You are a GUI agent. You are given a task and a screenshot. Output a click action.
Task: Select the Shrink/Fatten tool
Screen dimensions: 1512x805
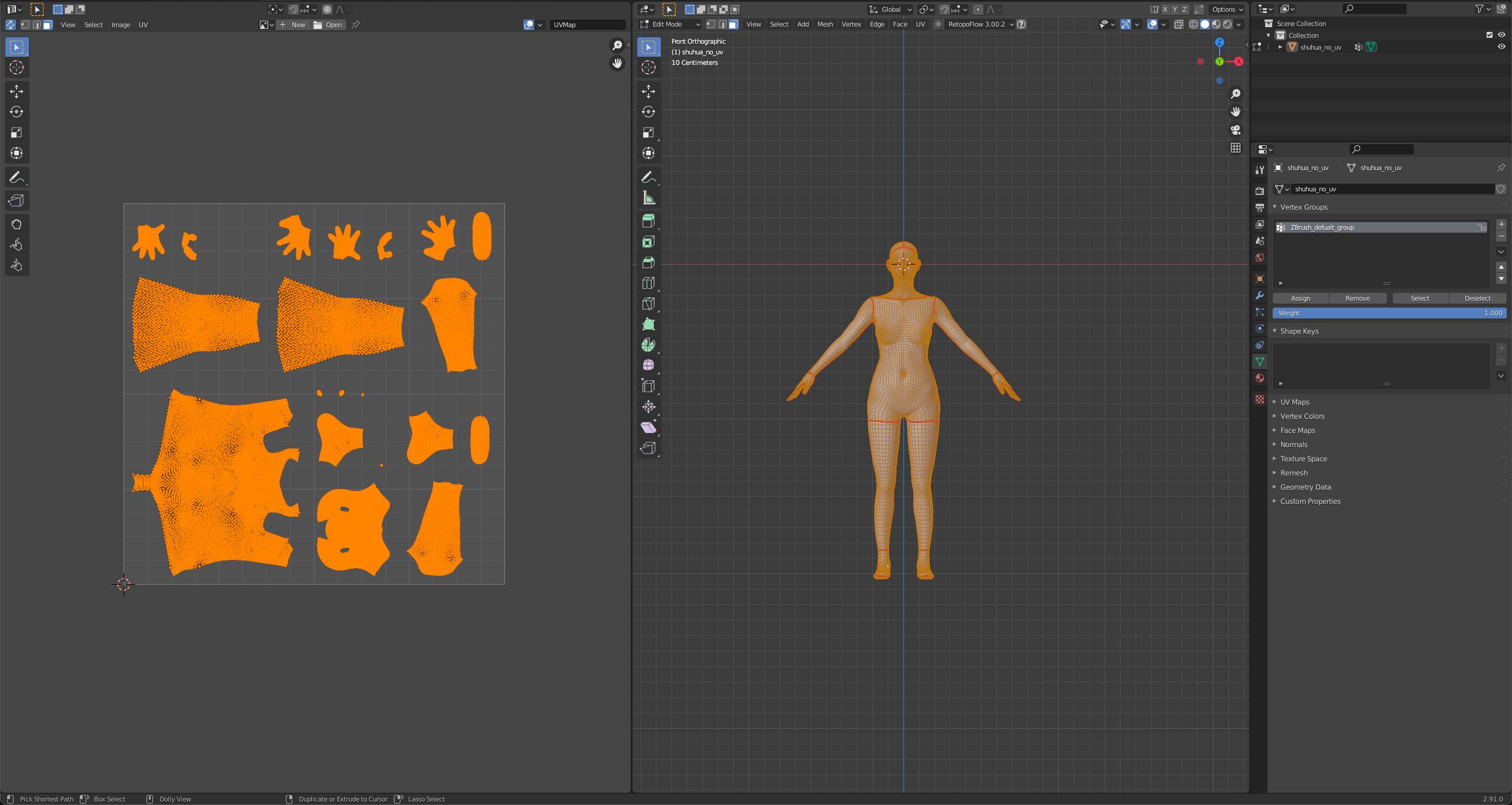[x=649, y=407]
